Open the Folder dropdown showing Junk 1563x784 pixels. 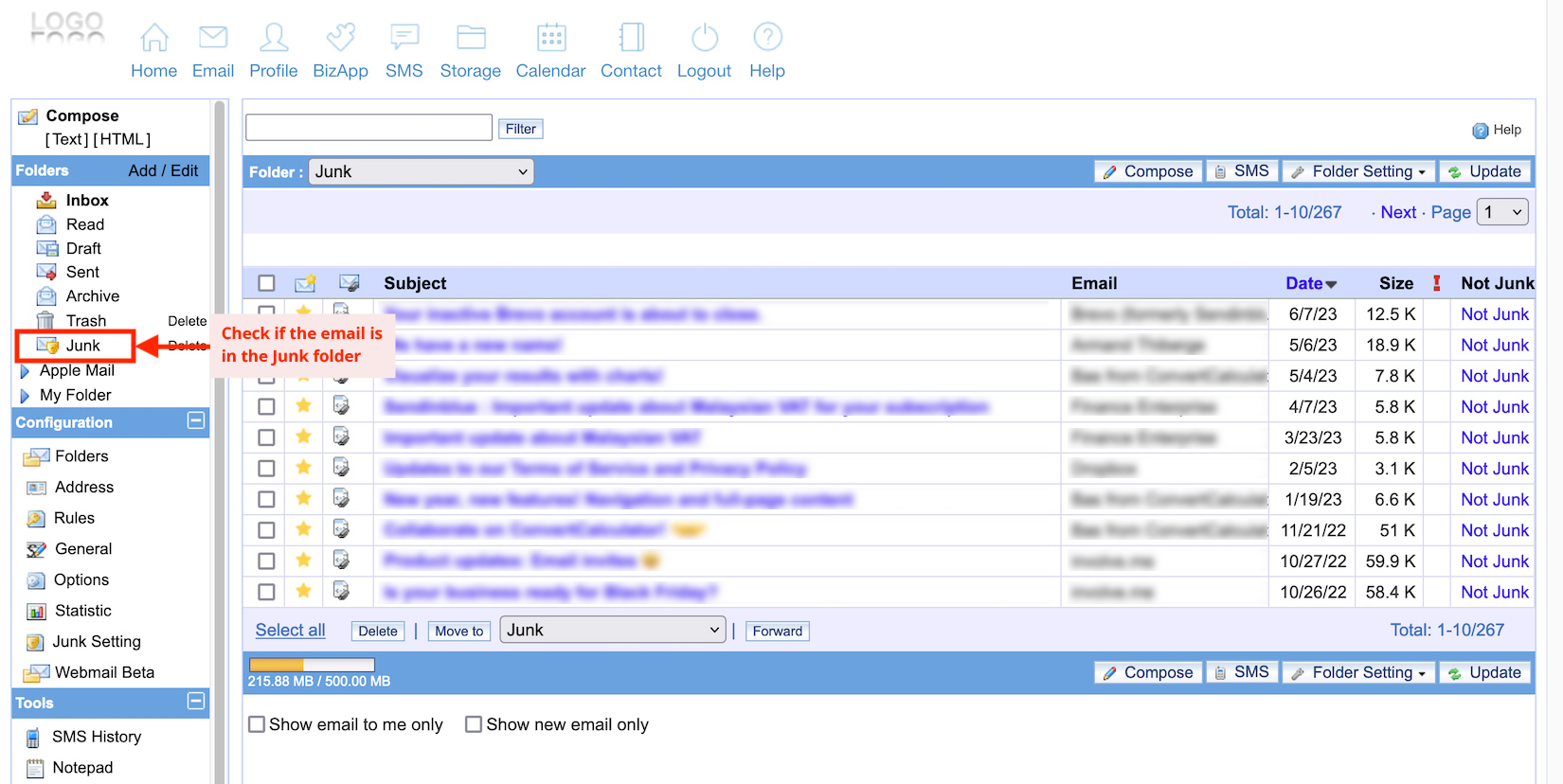pyautogui.click(x=421, y=171)
